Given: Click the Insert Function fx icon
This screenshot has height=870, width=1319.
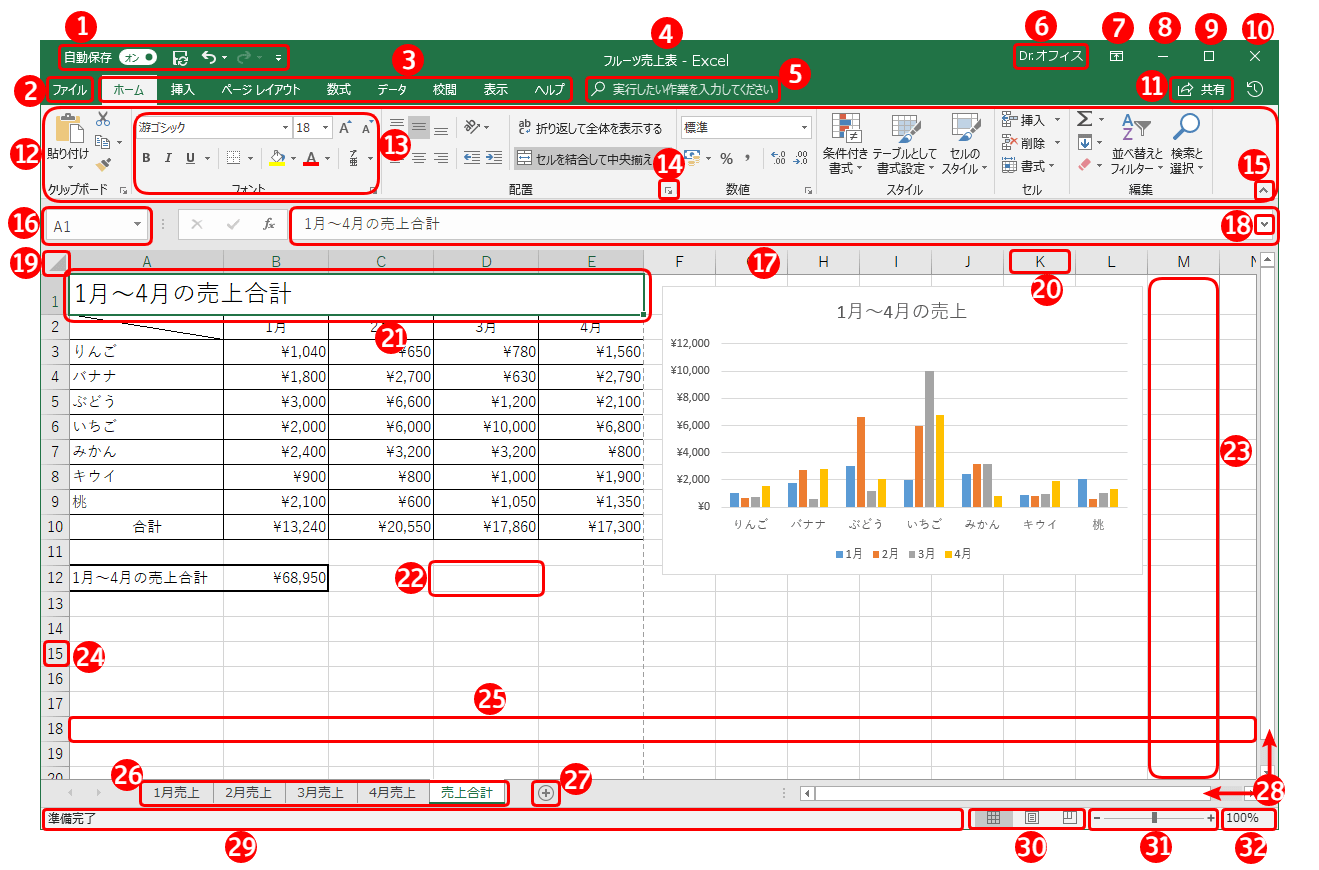Looking at the screenshot, I should (x=269, y=224).
